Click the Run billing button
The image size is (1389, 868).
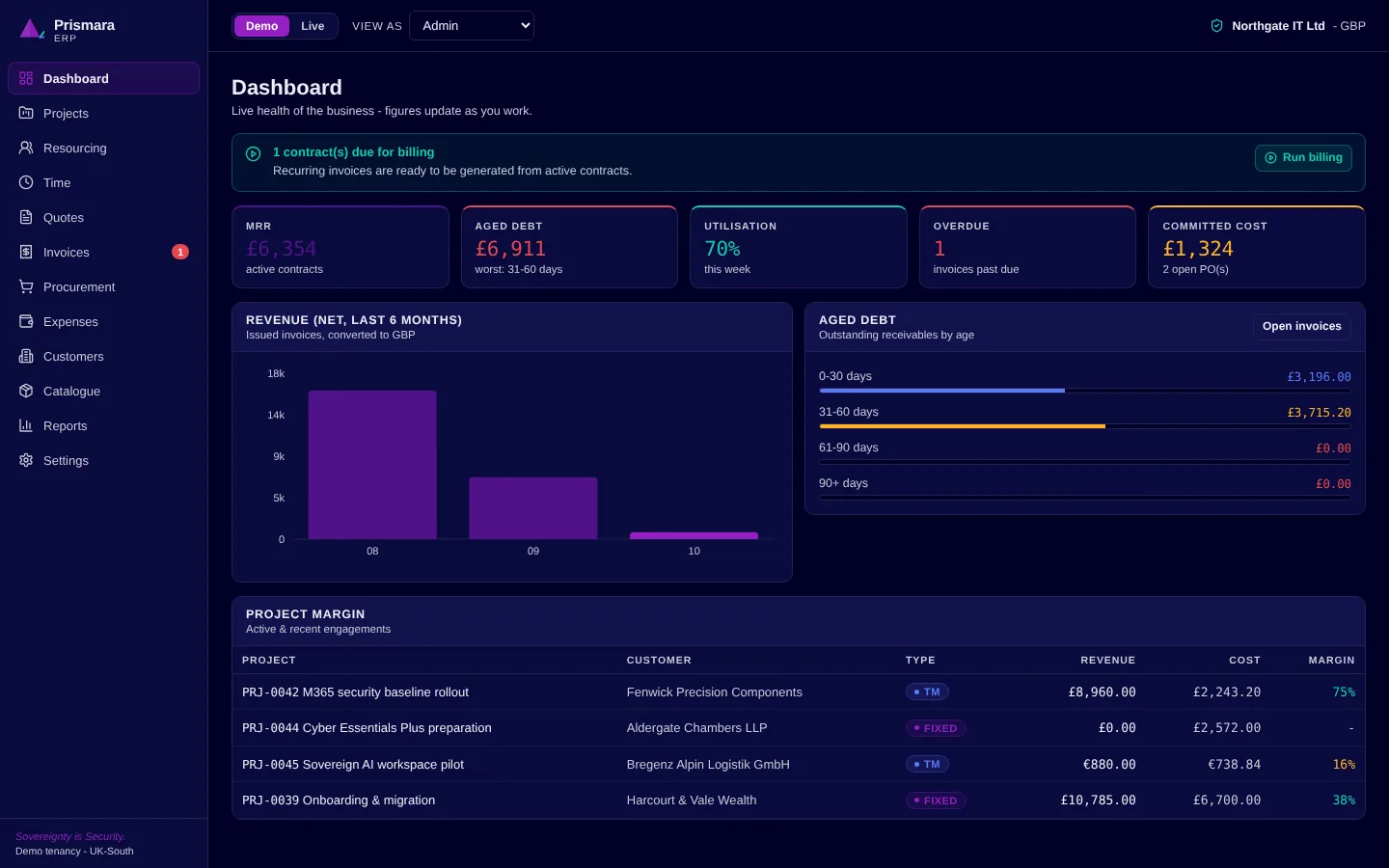tap(1303, 157)
